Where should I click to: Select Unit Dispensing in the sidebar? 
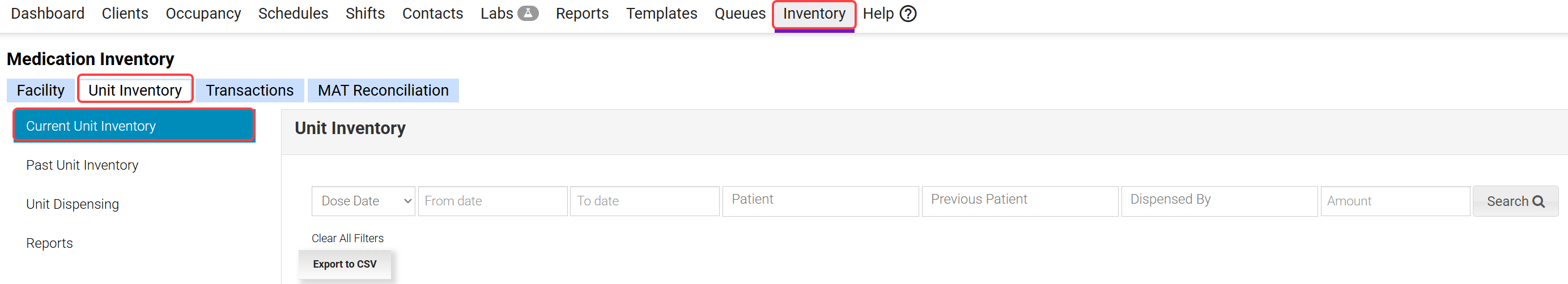pos(73,204)
